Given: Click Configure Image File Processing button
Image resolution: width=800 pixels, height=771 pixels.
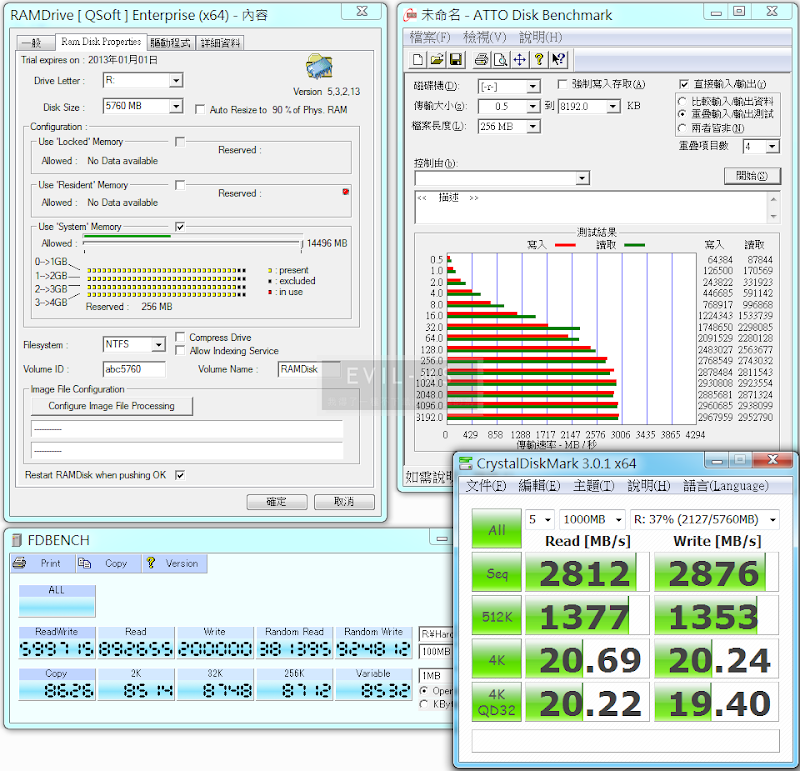Looking at the screenshot, I should [x=112, y=406].
